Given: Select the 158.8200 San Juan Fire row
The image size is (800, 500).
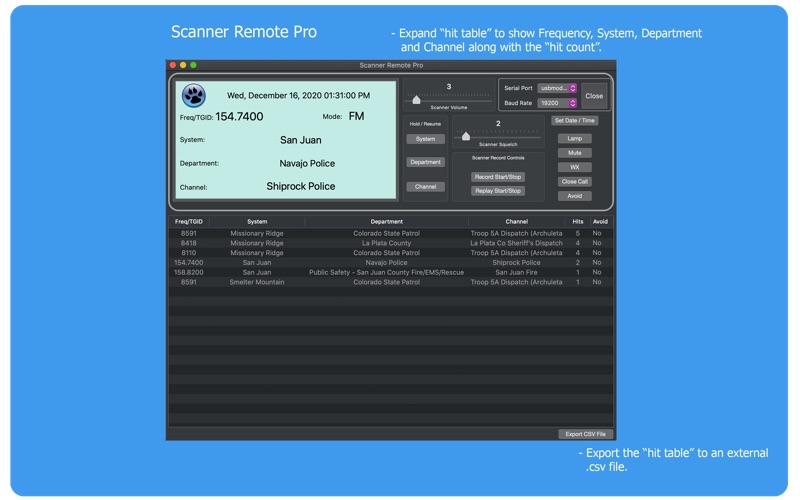Looking at the screenshot, I should [x=391, y=272].
